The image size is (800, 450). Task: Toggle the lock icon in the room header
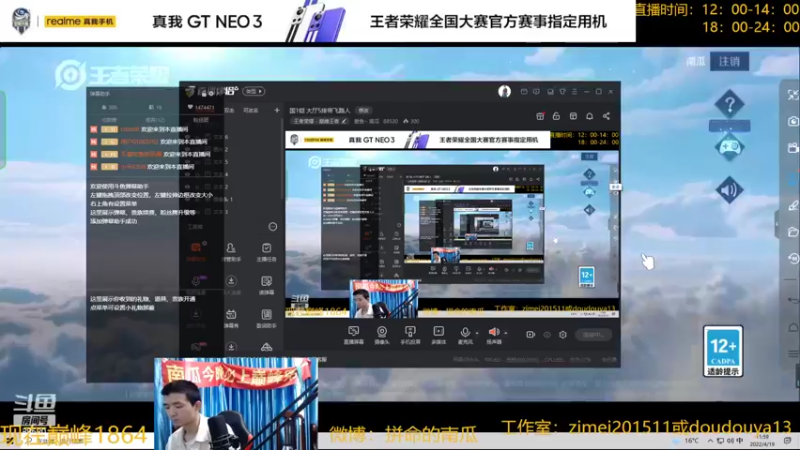point(556,116)
